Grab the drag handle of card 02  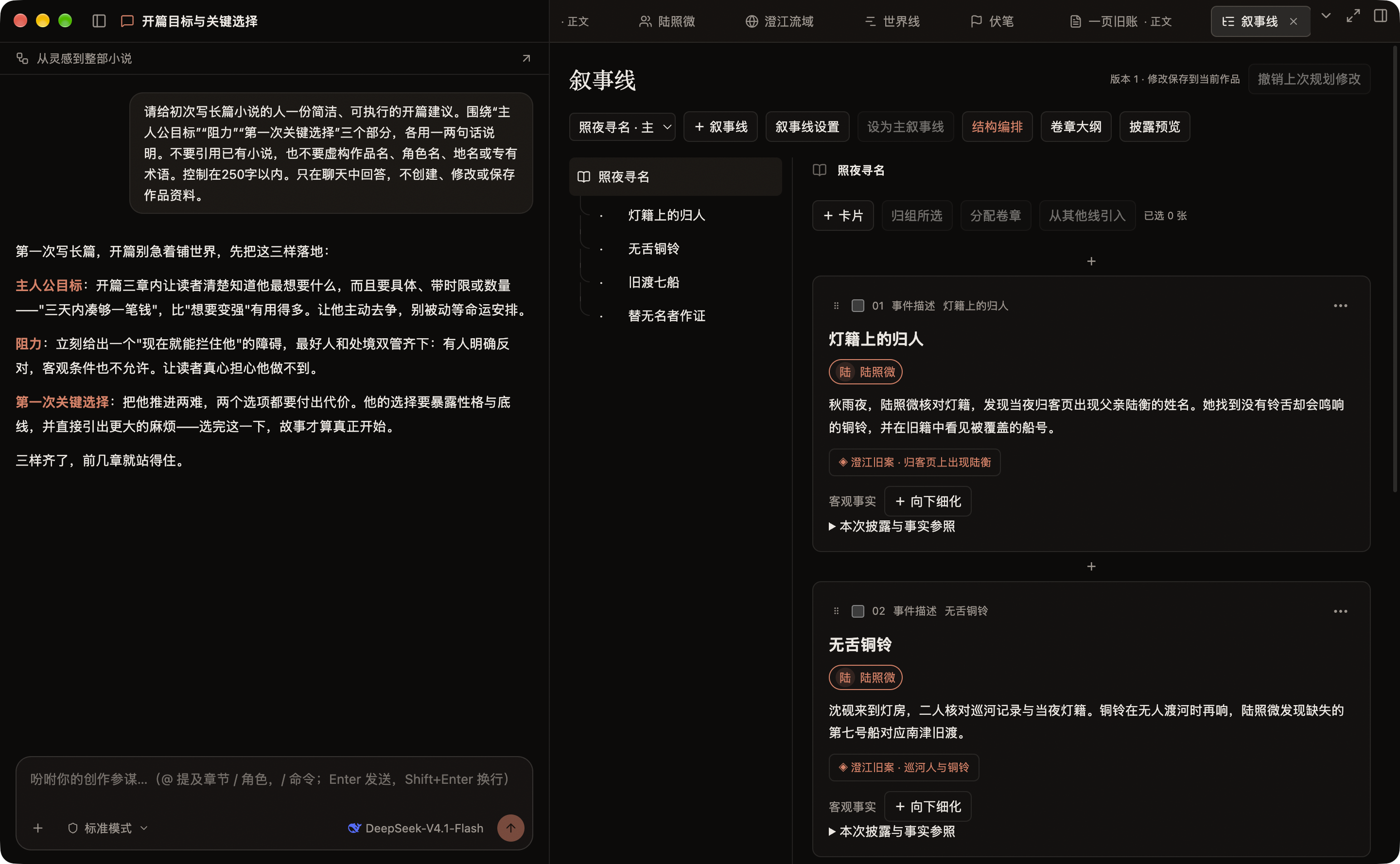(x=836, y=611)
